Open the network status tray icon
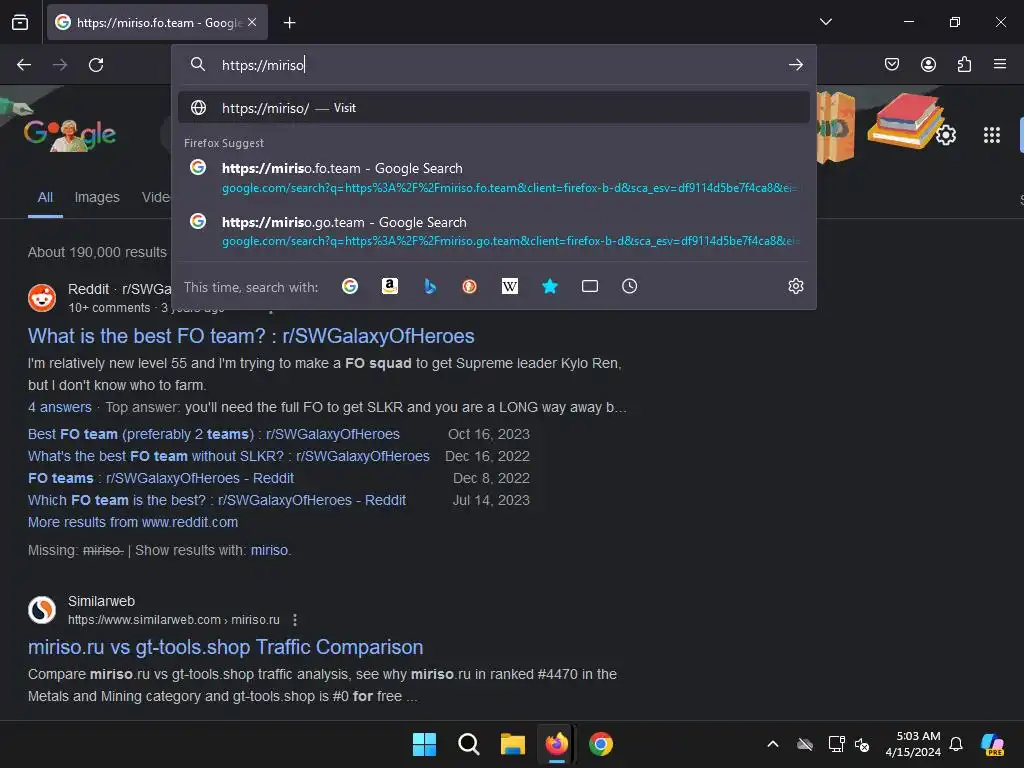 click(836, 744)
